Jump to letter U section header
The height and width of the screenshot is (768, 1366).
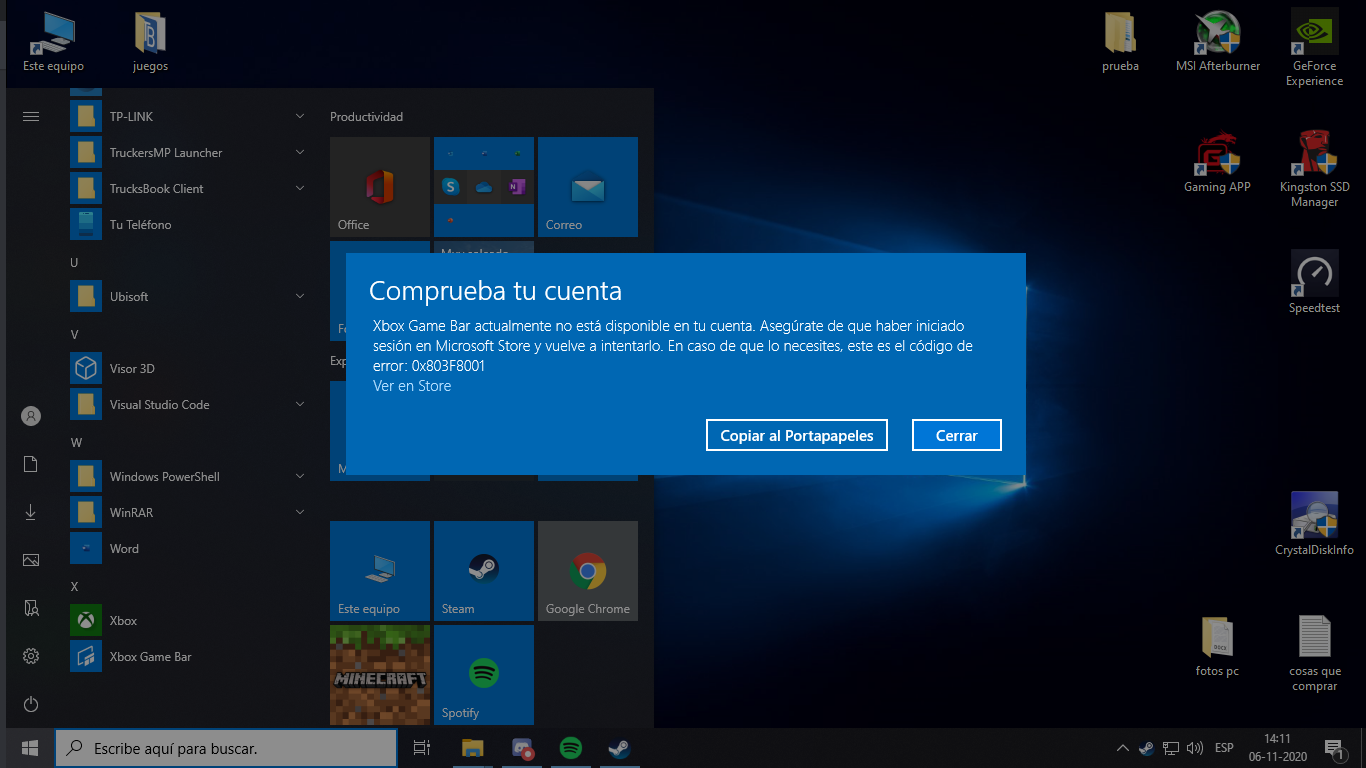coord(74,262)
